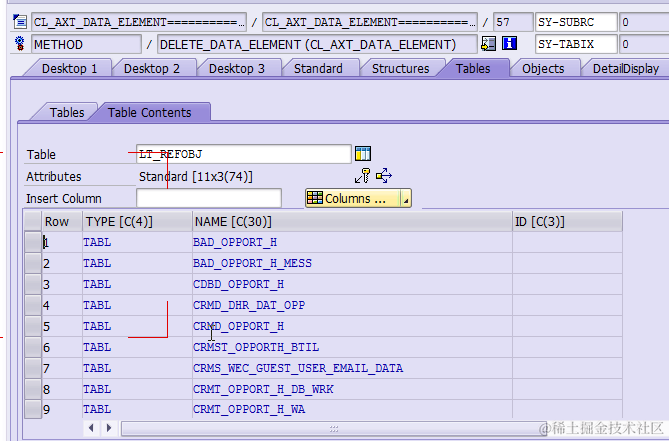Click the SY-SUBRC value field showing 0

(x=644, y=22)
